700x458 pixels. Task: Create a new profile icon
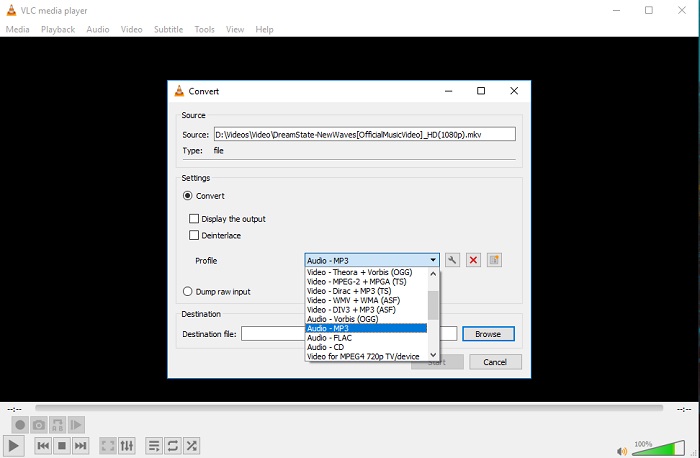(494, 260)
